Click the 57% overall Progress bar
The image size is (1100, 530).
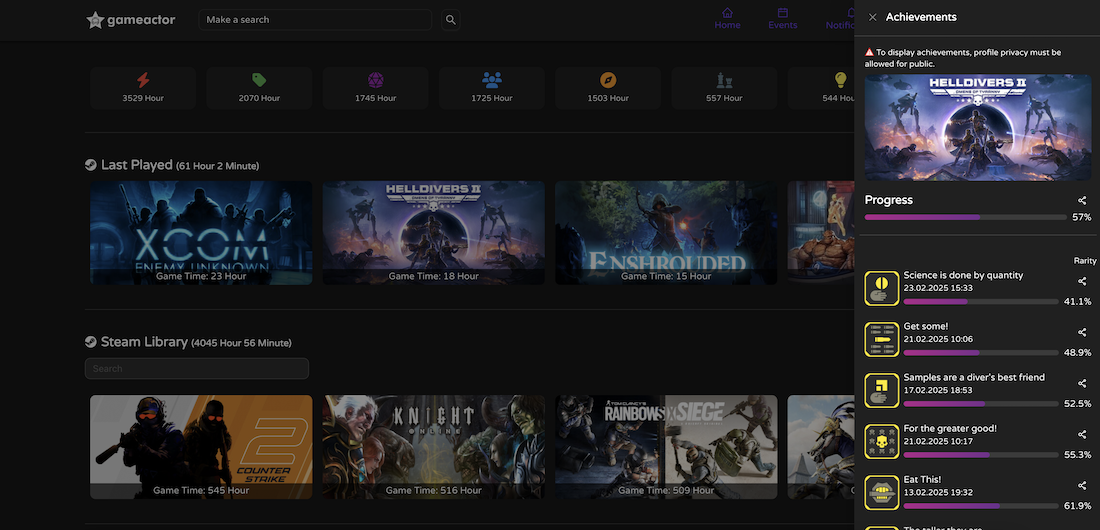pyautogui.click(x=959, y=217)
